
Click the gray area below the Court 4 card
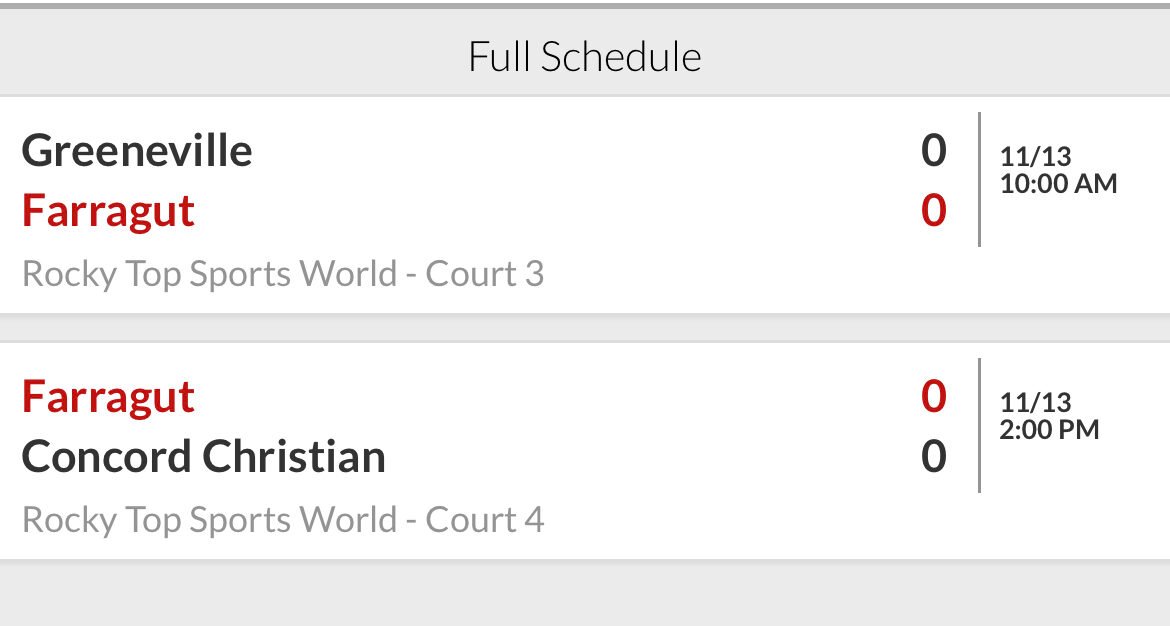pos(585,595)
